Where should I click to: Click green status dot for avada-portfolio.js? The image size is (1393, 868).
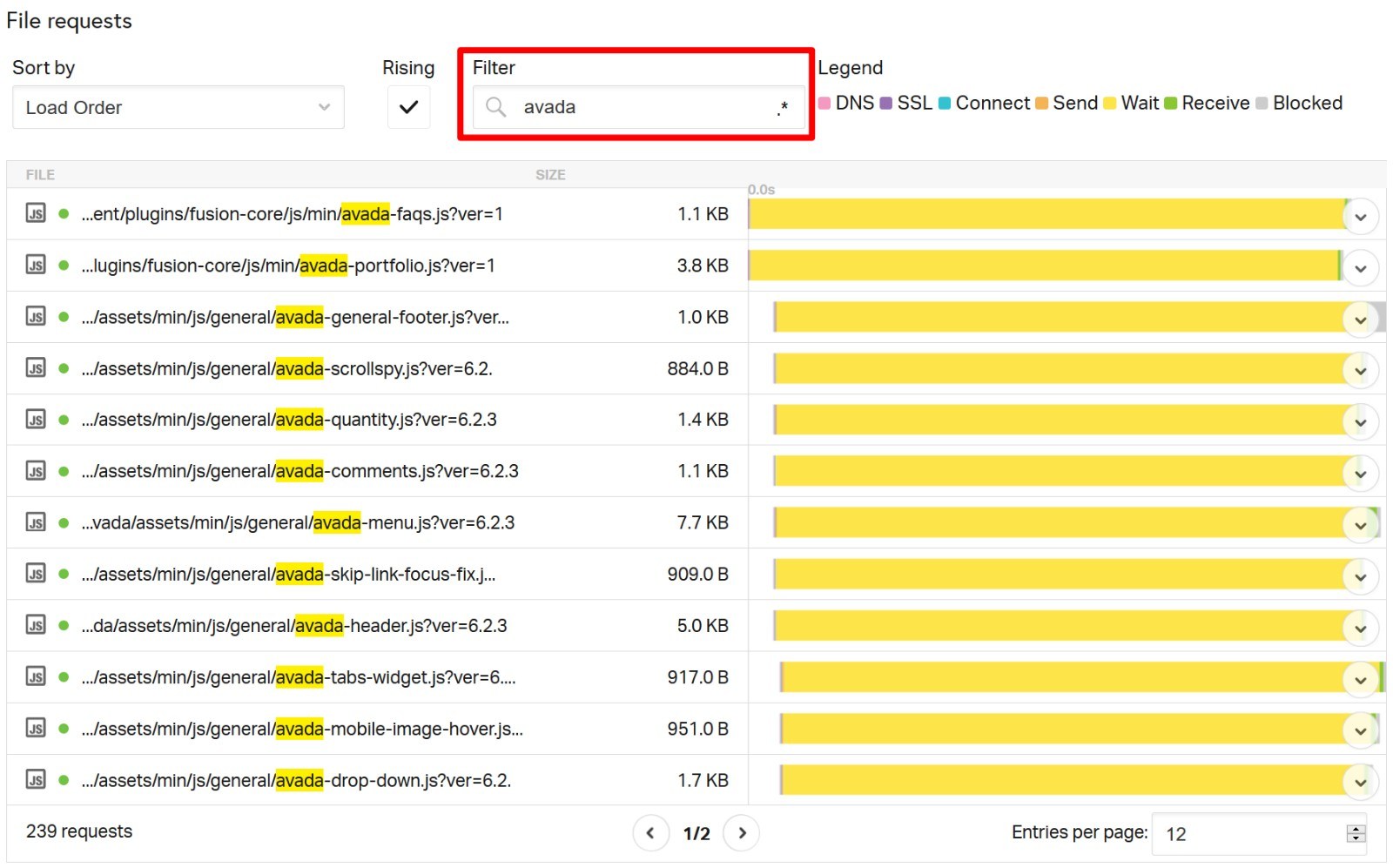[x=64, y=266]
